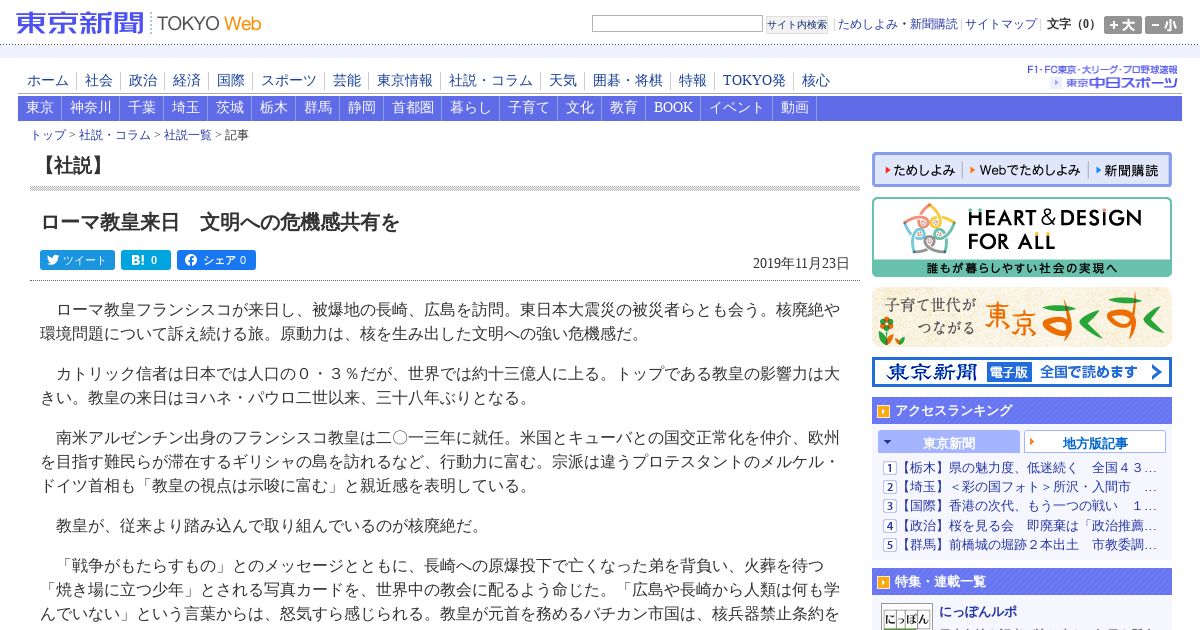Open 天気 section
This screenshot has height=630, width=1200.
(563, 80)
